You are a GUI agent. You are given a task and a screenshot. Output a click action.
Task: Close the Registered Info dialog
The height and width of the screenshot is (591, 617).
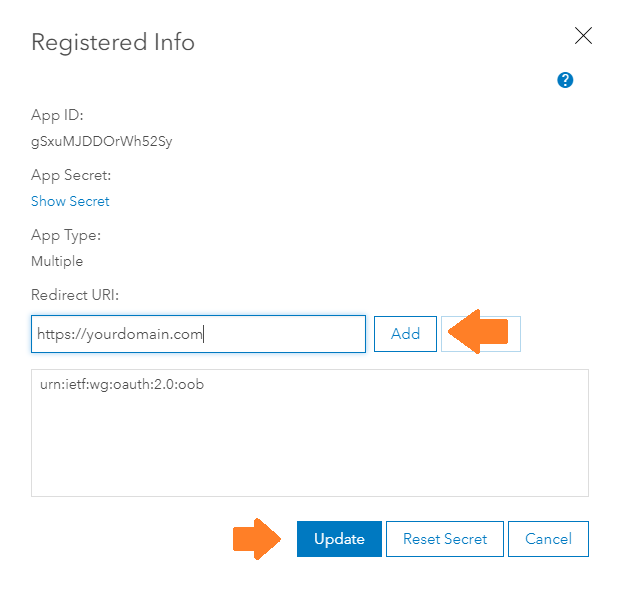point(583,36)
